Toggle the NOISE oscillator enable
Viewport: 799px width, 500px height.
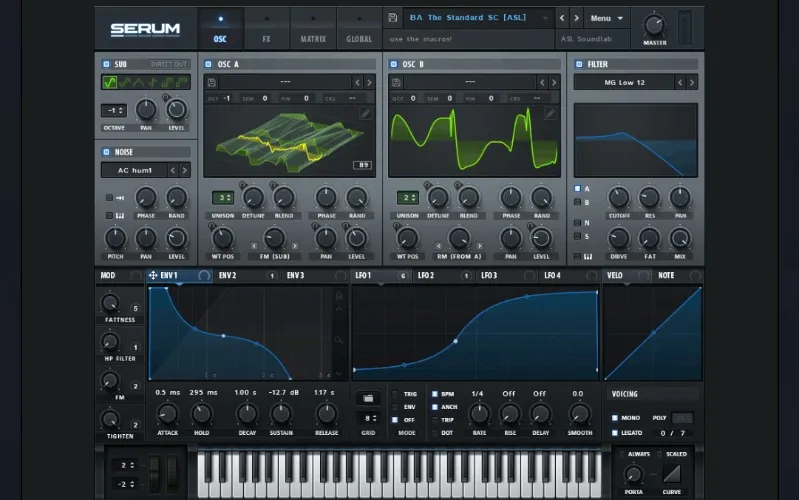(106, 152)
